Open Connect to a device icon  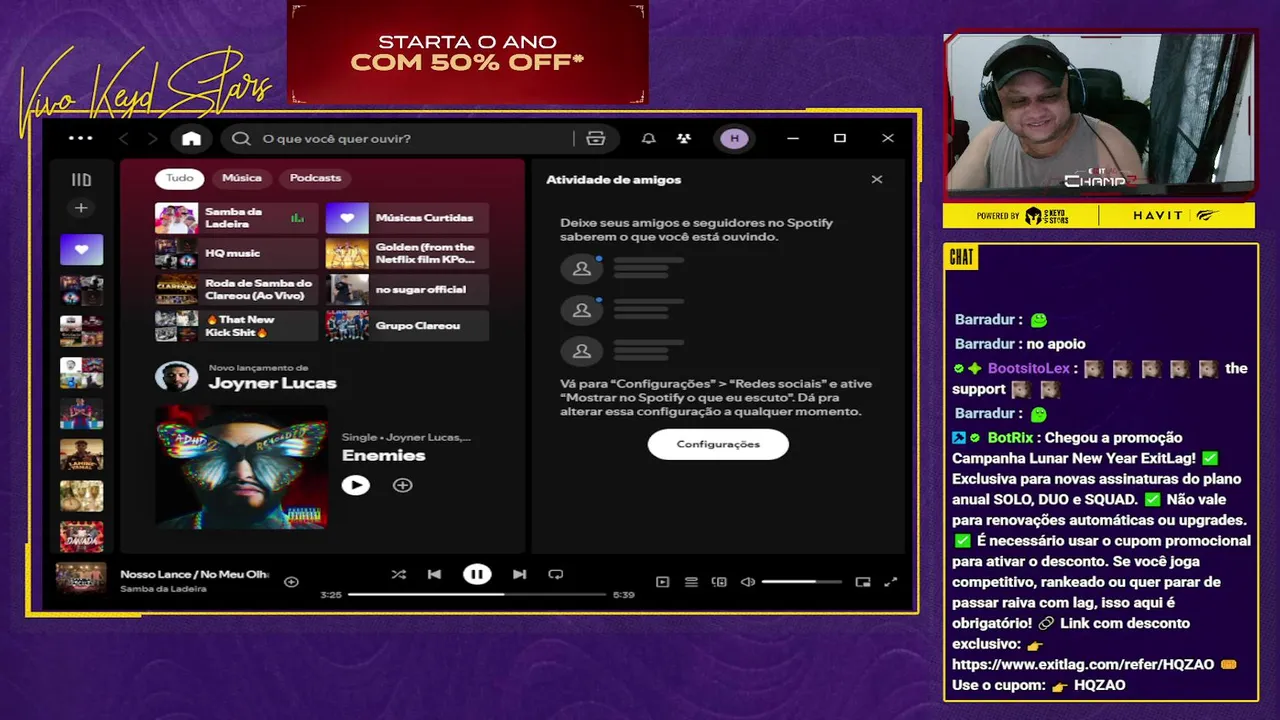click(718, 582)
